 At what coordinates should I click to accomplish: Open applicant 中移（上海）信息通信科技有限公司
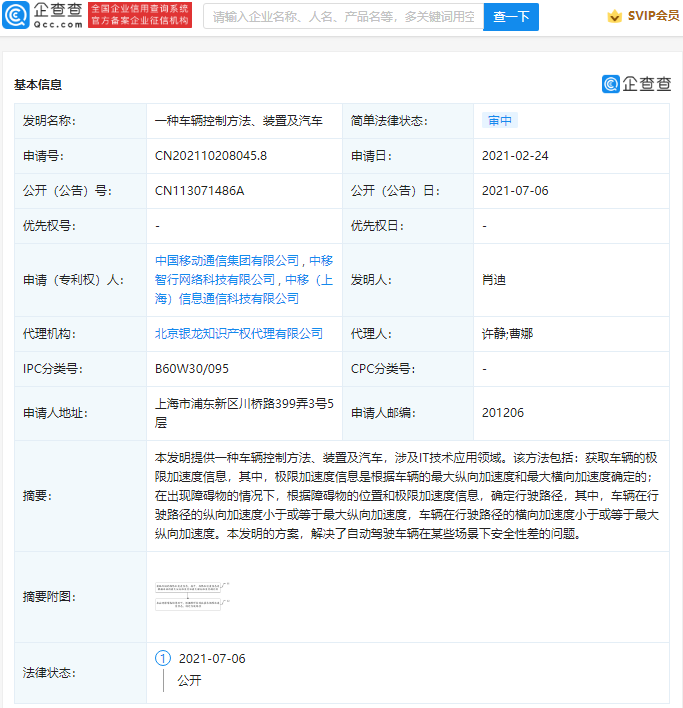click(x=227, y=298)
